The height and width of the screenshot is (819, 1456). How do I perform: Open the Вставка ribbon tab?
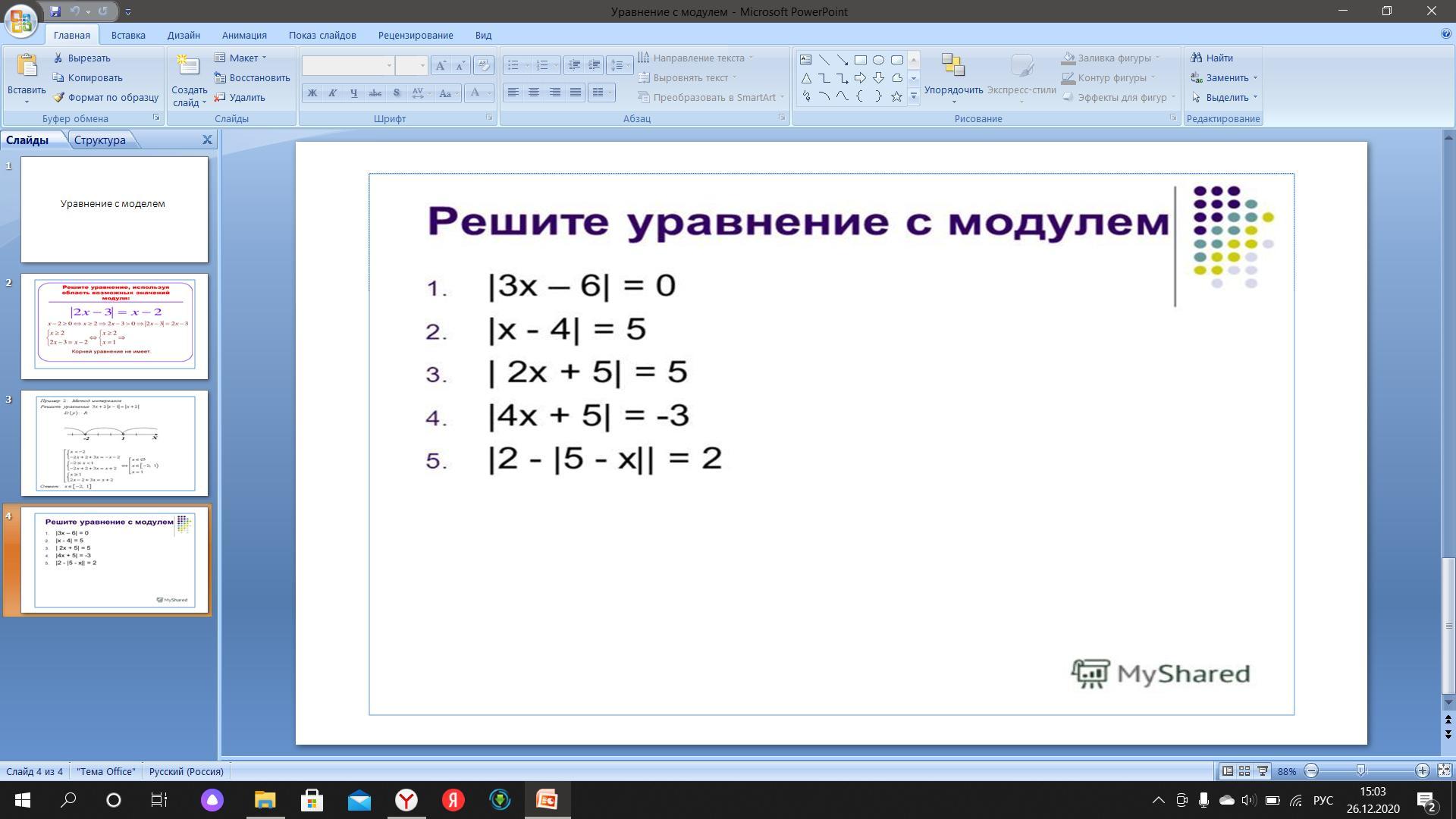128,35
